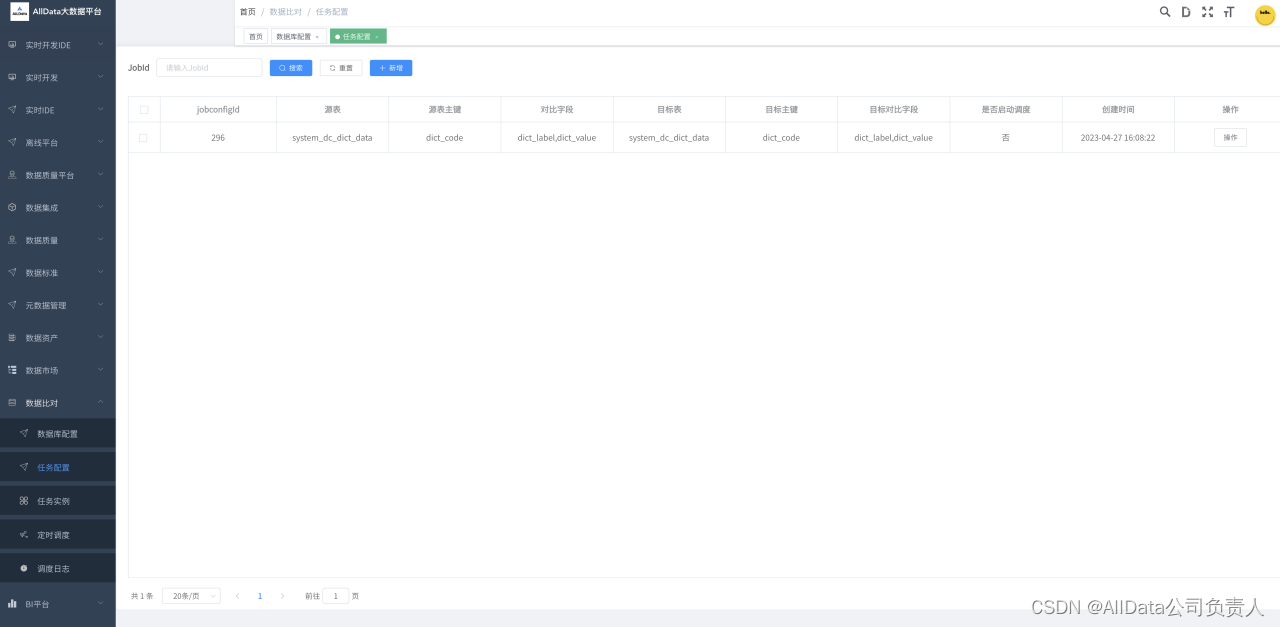
Task: Click the blue 新增 add button
Action: click(391, 68)
